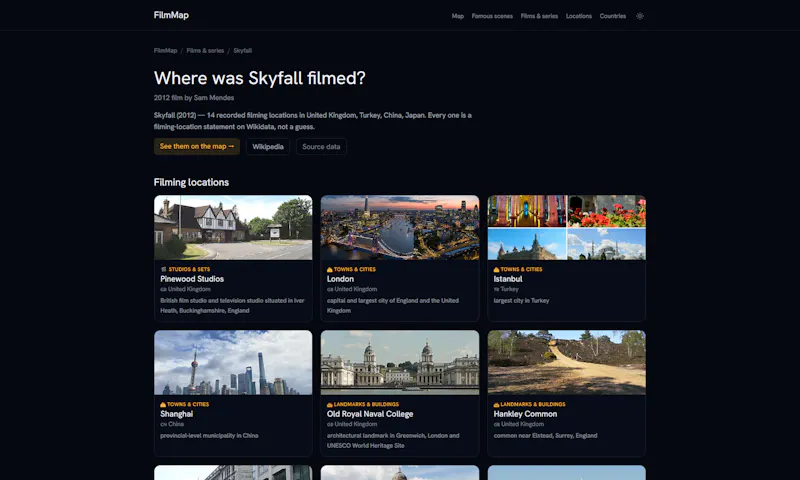This screenshot has height=480, width=800.
Task: Open the Old Royal Naval College title
Action: click(x=370, y=414)
